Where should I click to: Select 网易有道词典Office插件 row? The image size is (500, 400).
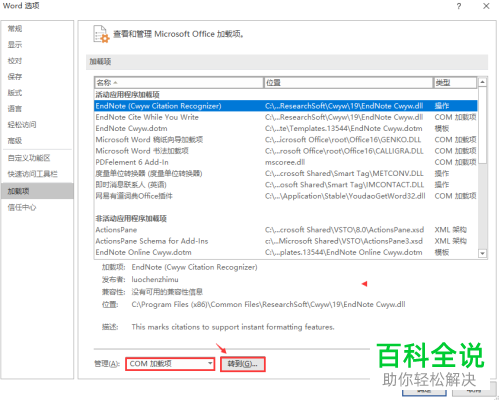[x=286, y=196]
